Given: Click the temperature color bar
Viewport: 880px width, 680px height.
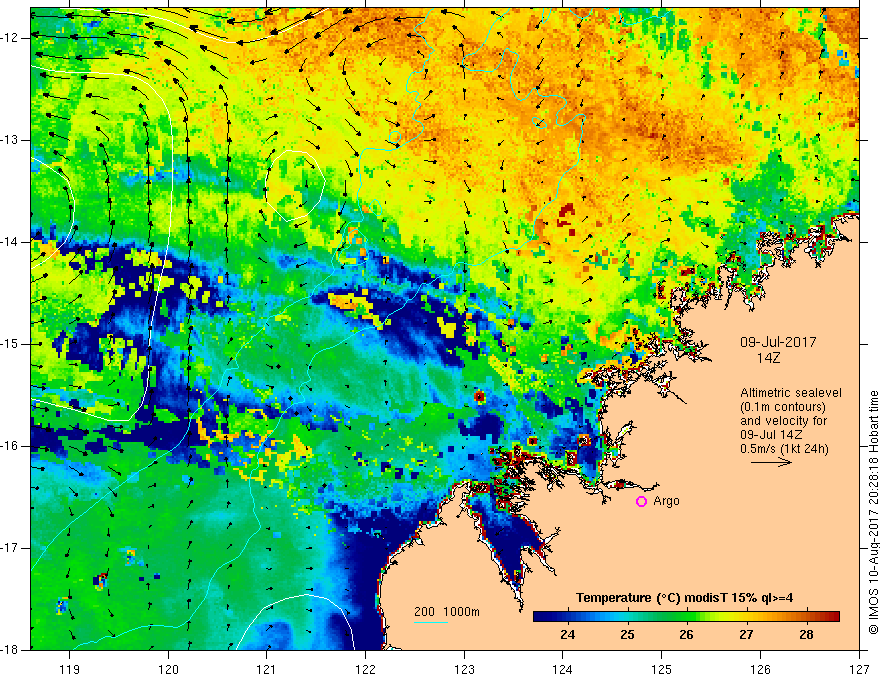Looking at the screenshot, I should pyautogui.click(x=686, y=617).
